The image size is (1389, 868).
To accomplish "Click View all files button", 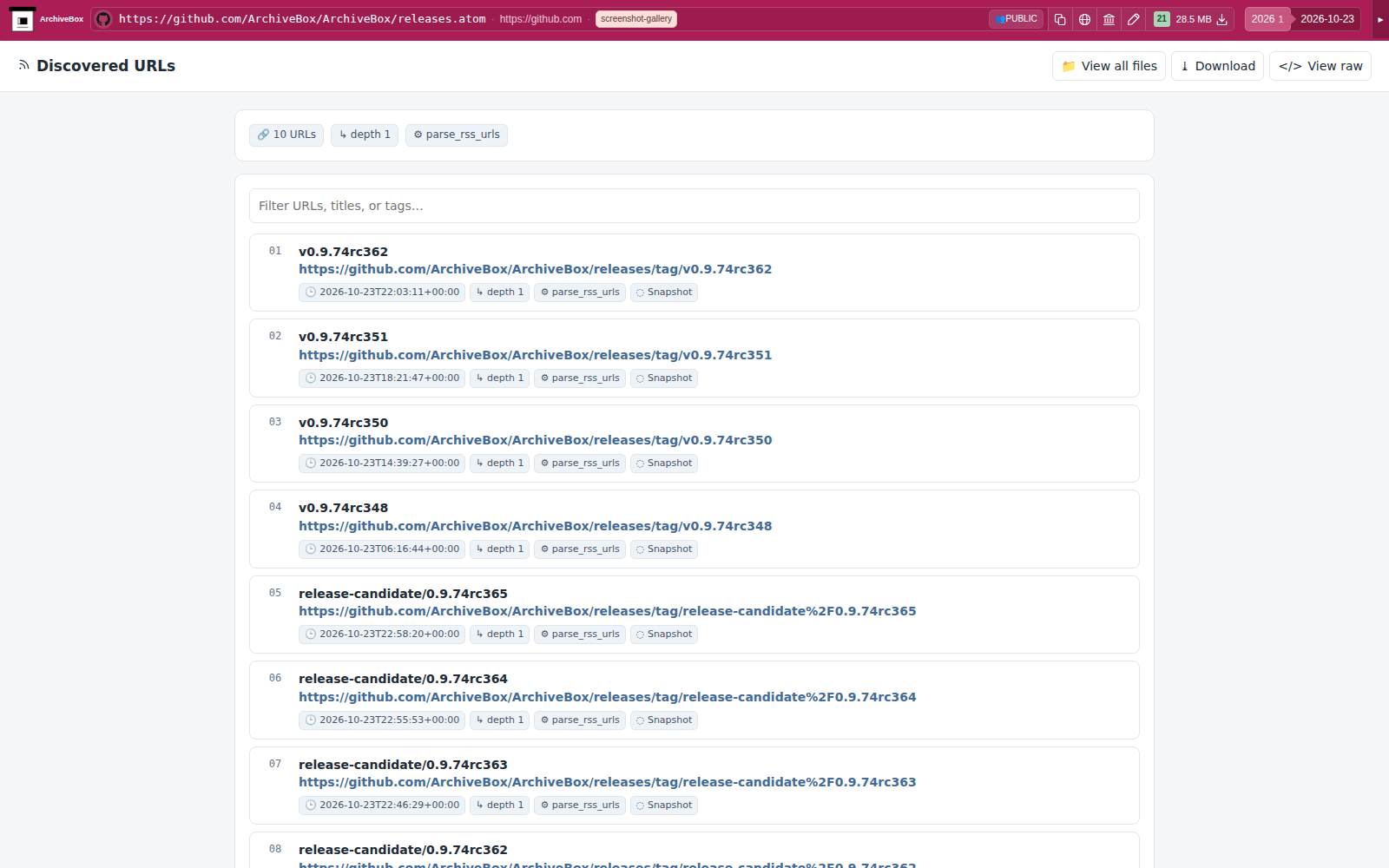I will point(1109,66).
